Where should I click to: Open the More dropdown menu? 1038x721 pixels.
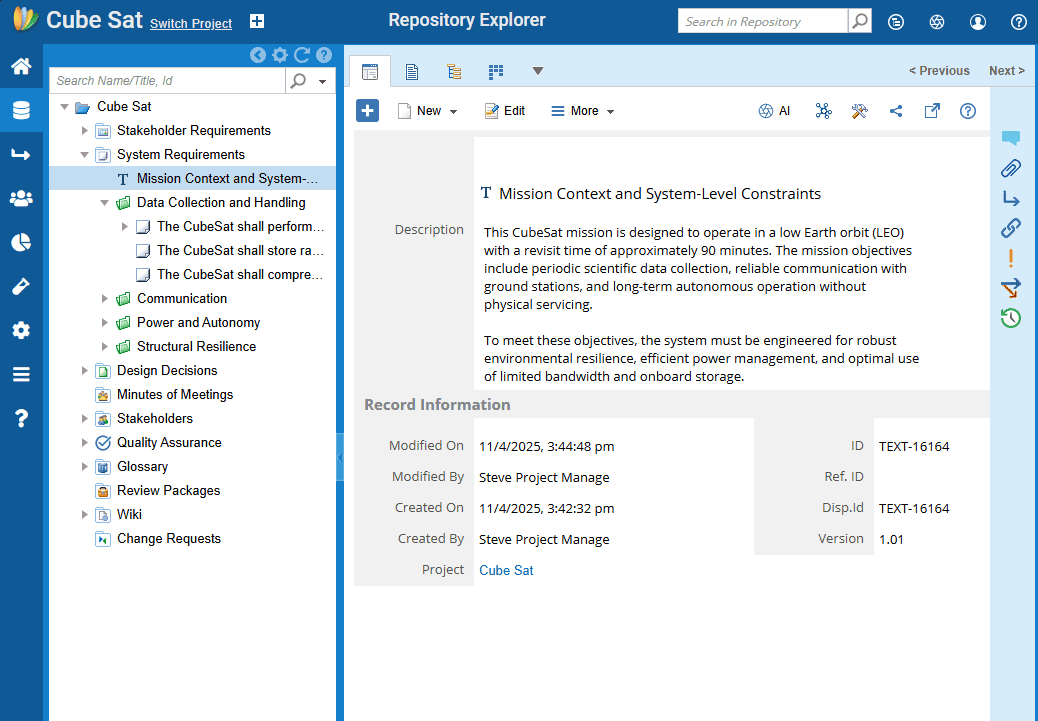[x=583, y=111]
